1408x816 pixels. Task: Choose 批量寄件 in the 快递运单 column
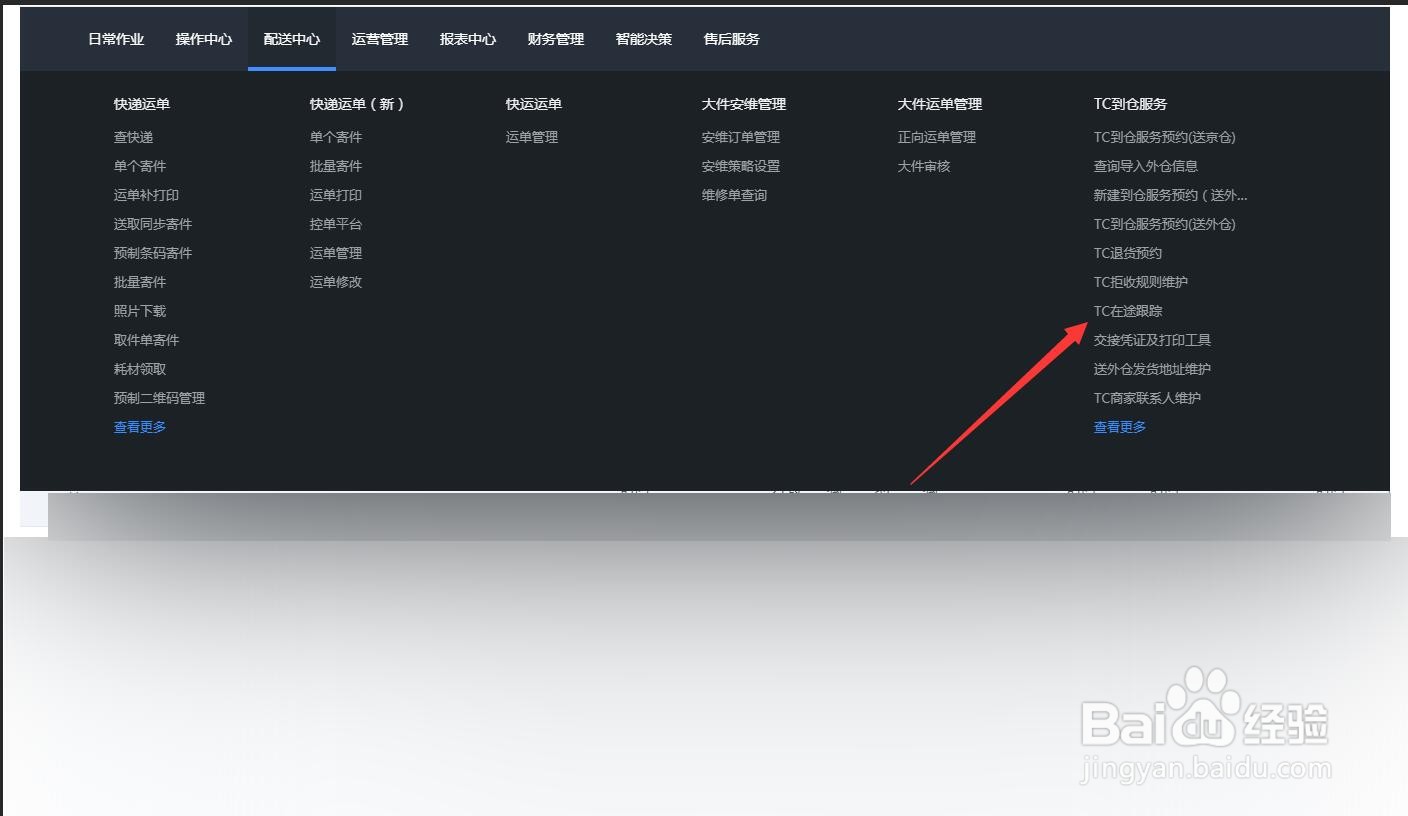[x=140, y=282]
